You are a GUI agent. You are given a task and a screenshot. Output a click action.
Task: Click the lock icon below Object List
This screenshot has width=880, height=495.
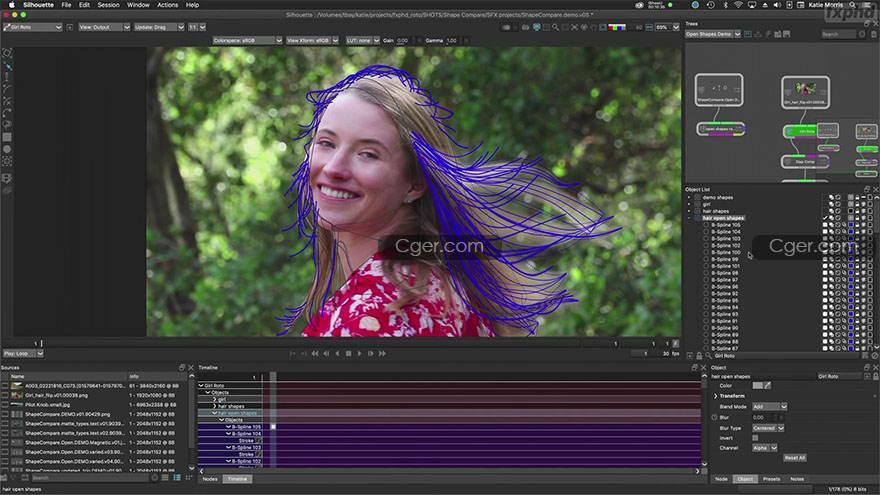[x=699, y=355]
